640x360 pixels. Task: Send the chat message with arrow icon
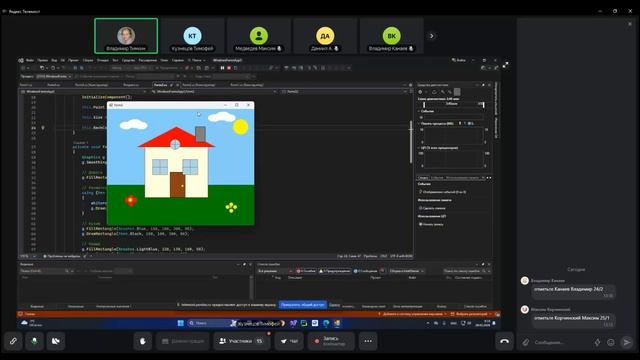tap(627, 342)
